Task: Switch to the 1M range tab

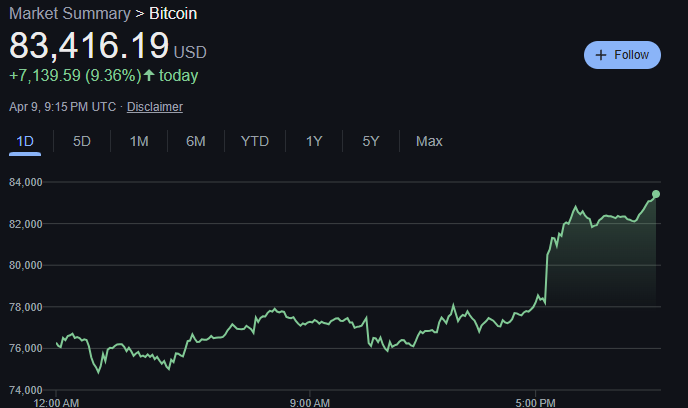Action: [x=139, y=141]
